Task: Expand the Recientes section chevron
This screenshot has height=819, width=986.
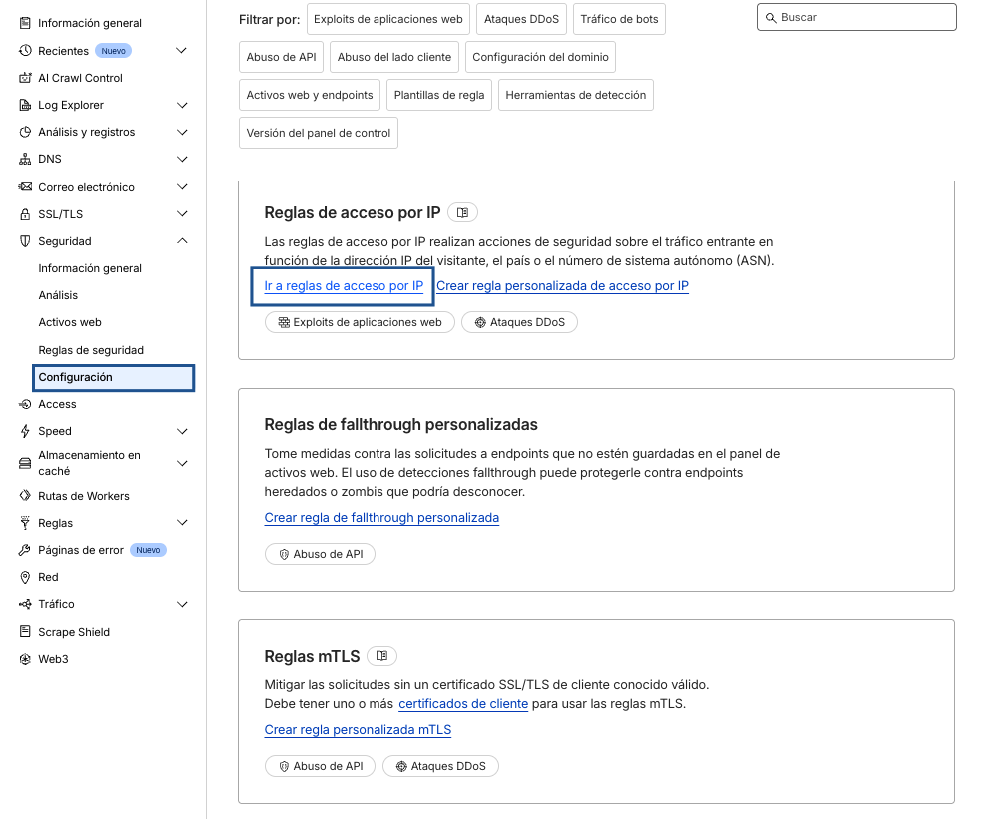Action: pyautogui.click(x=182, y=50)
